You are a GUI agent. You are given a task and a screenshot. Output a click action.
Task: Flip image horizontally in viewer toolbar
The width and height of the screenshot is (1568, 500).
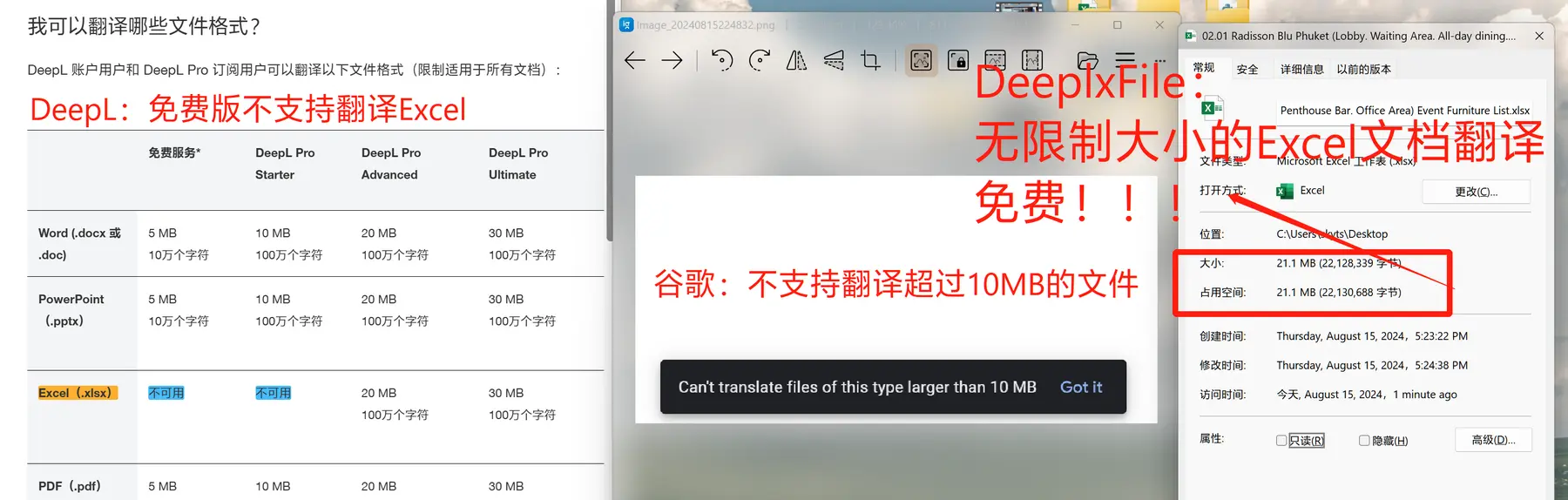click(796, 60)
